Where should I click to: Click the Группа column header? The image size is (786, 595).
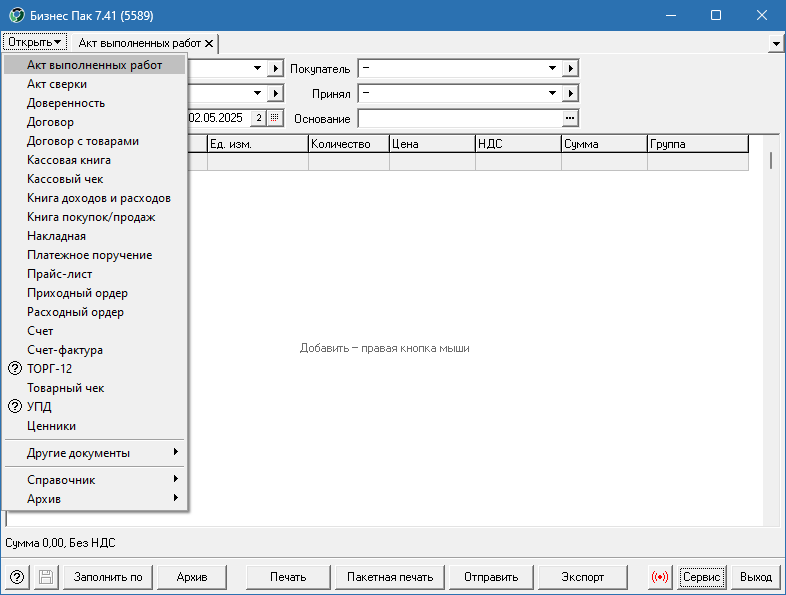[x=698, y=144]
